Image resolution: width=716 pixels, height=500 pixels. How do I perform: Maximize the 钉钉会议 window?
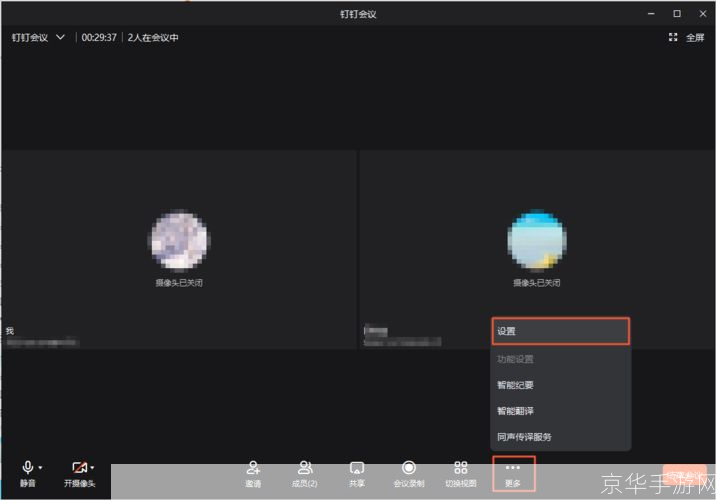[x=677, y=14]
